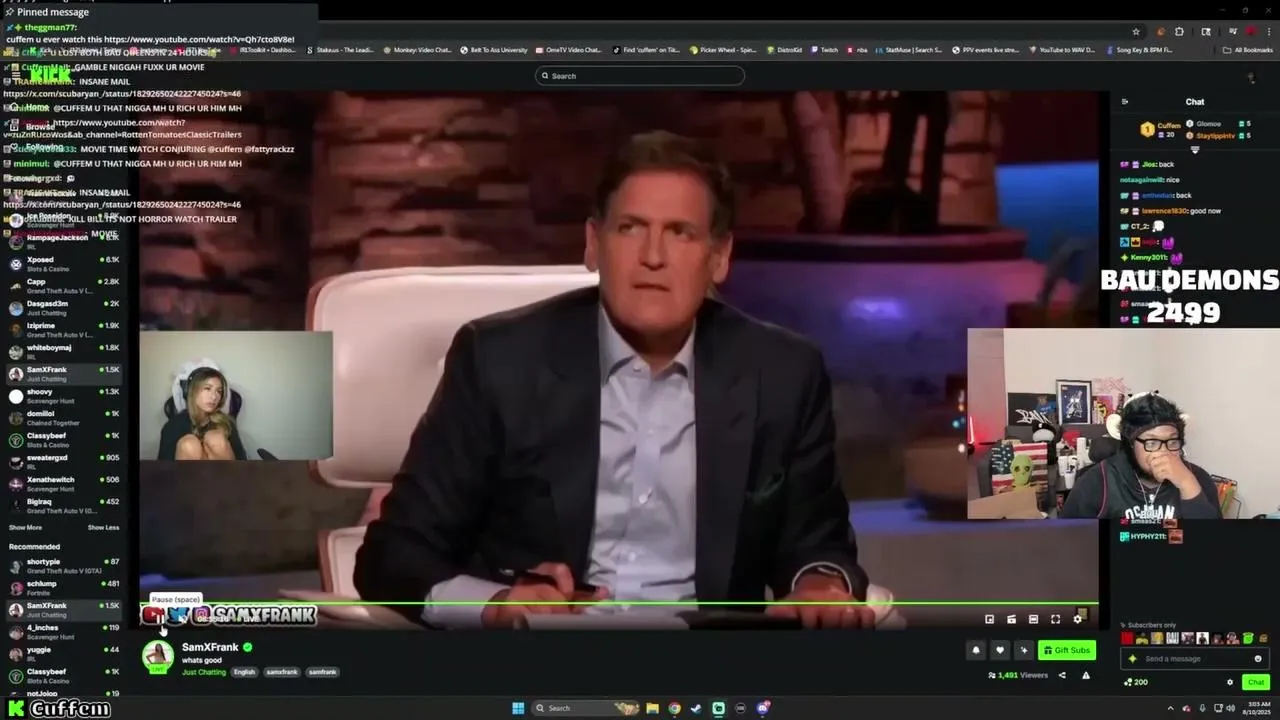Open the player settings gear
Viewport: 1280px width, 720px height.
pyautogui.click(x=1077, y=619)
